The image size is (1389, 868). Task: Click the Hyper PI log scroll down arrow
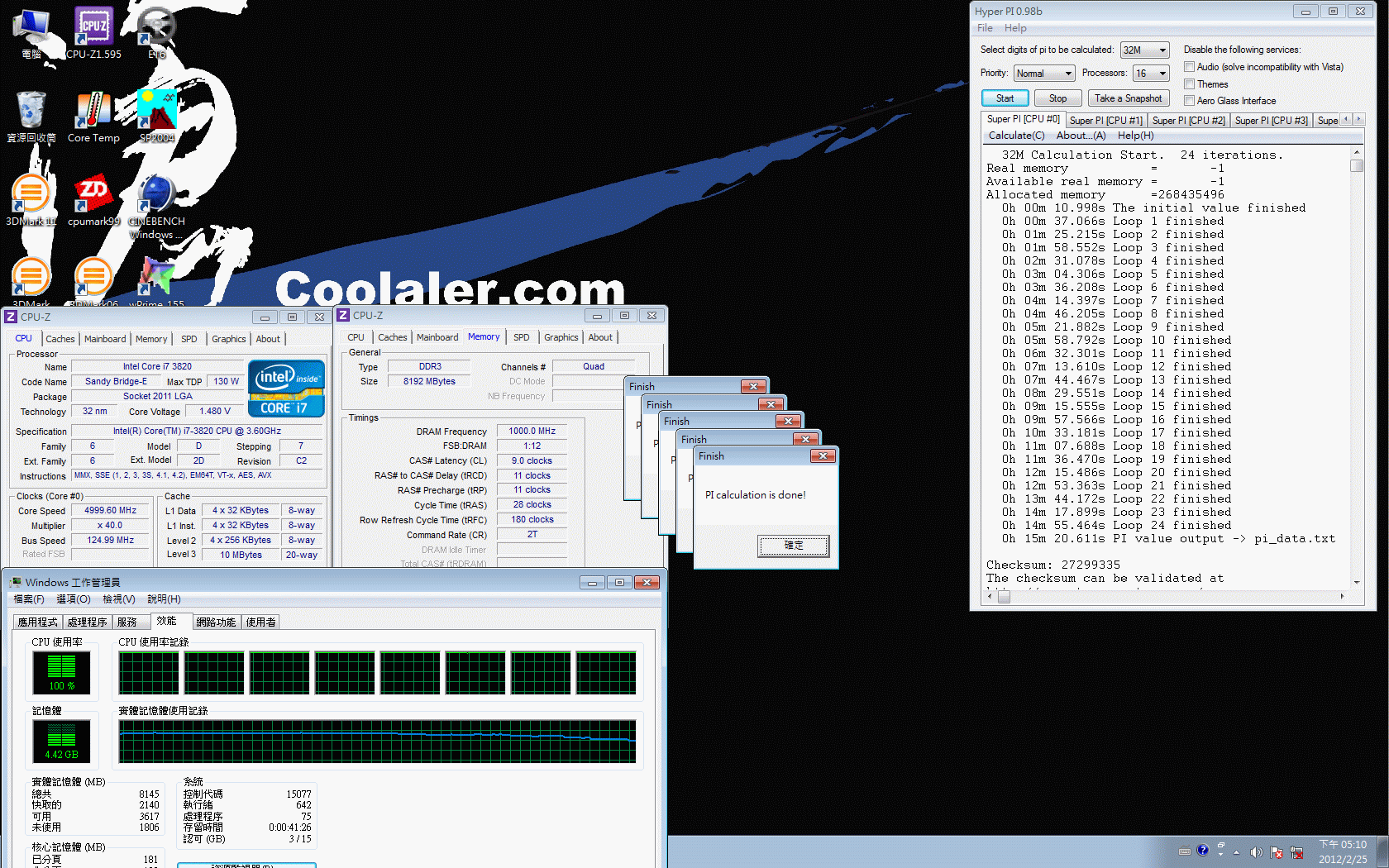[x=1356, y=582]
